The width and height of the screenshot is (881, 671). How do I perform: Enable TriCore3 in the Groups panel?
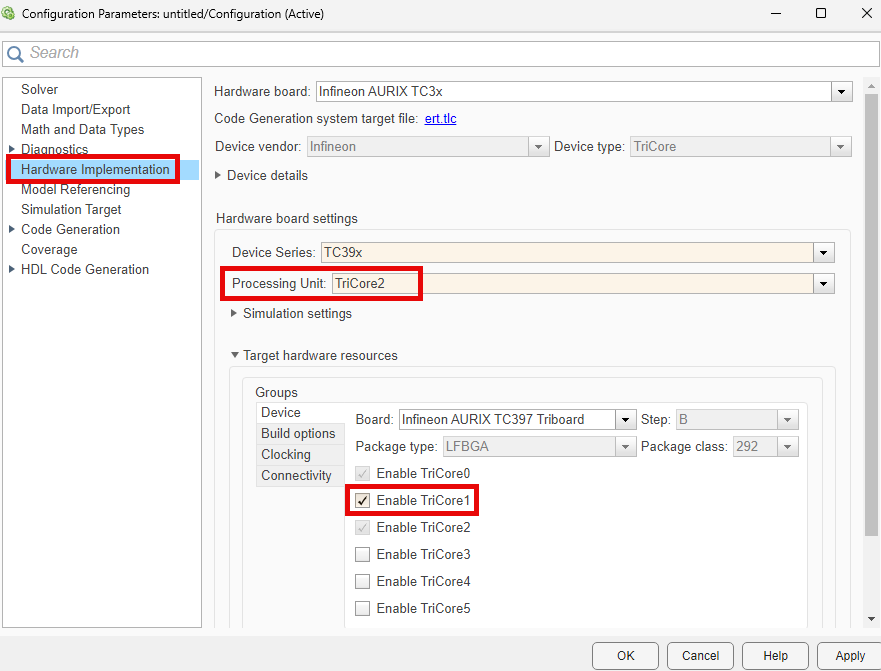click(x=362, y=554)
